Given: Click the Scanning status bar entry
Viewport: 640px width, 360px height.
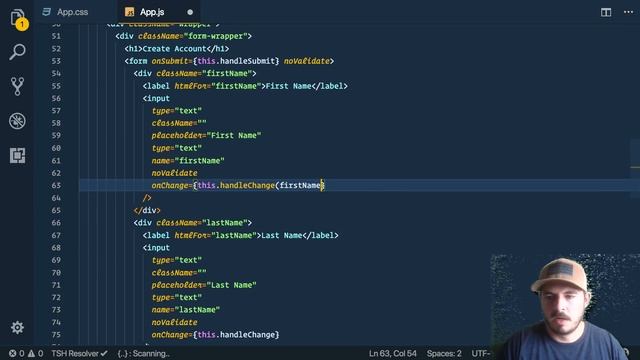Looking at the screenshot, I should (x=143, y=353).
